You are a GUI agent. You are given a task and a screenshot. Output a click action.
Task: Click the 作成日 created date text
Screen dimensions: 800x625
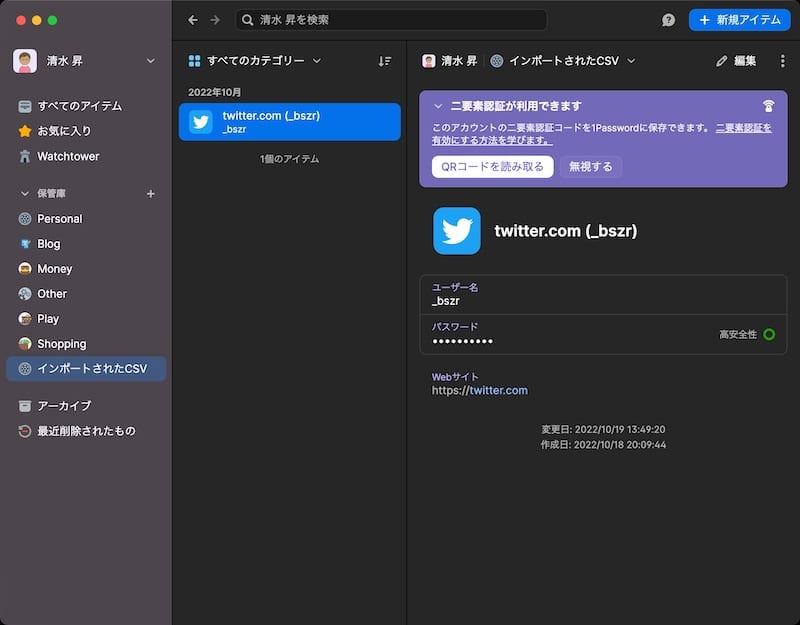click(603, 445)
